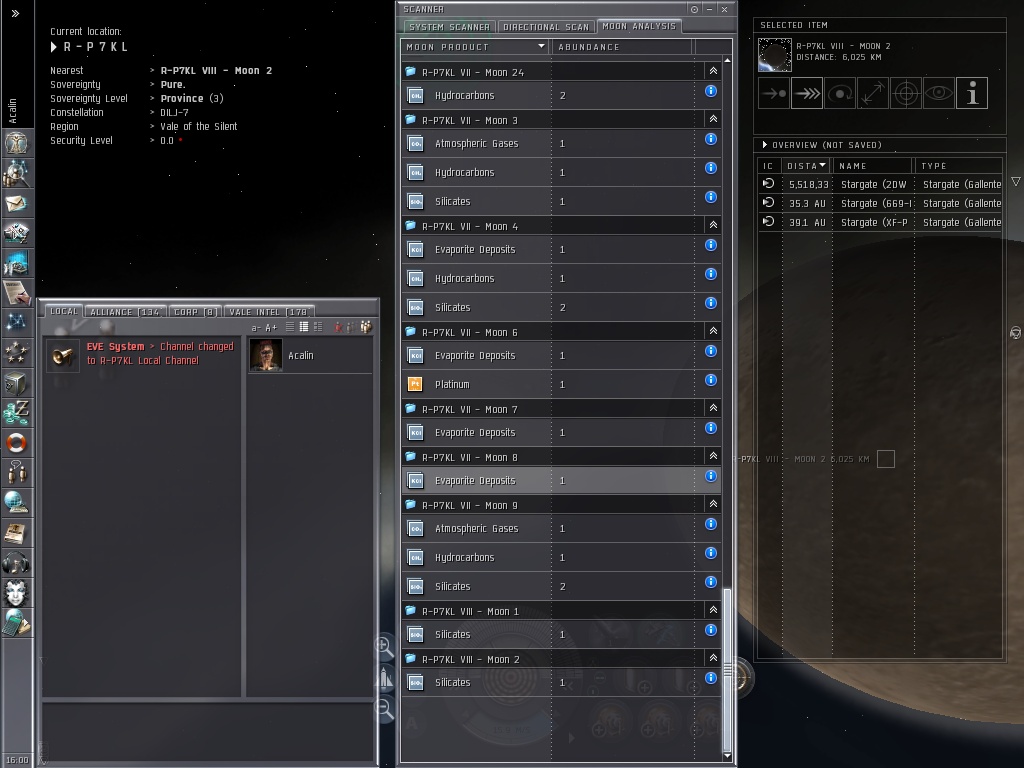Select the highlighted compact member list view
Screen dimensions: 1024x768
(304, 327)
